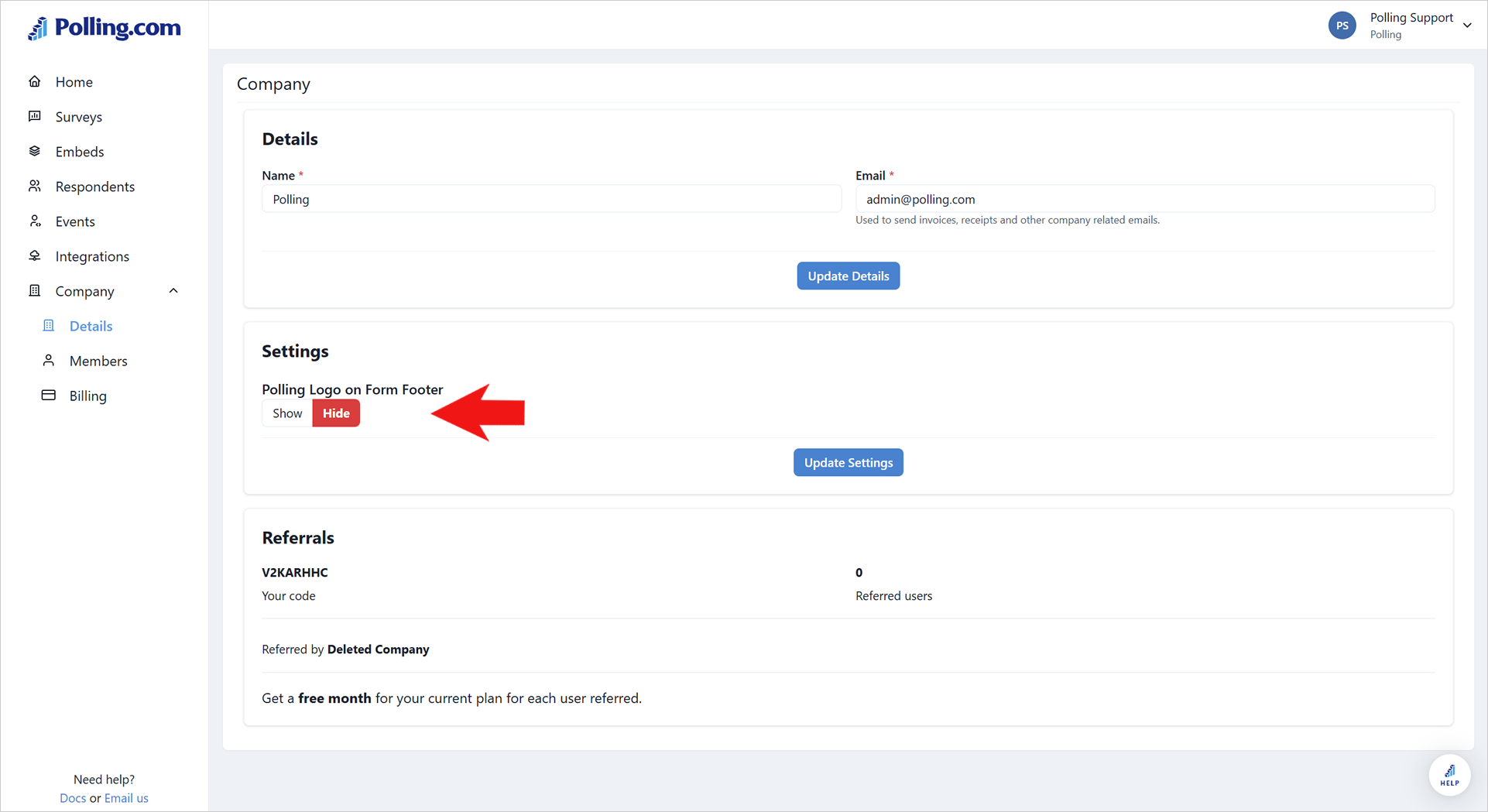Click the PS user avatar
1488x812 pixels.
pyautogui.click(x=1342, y=26)
